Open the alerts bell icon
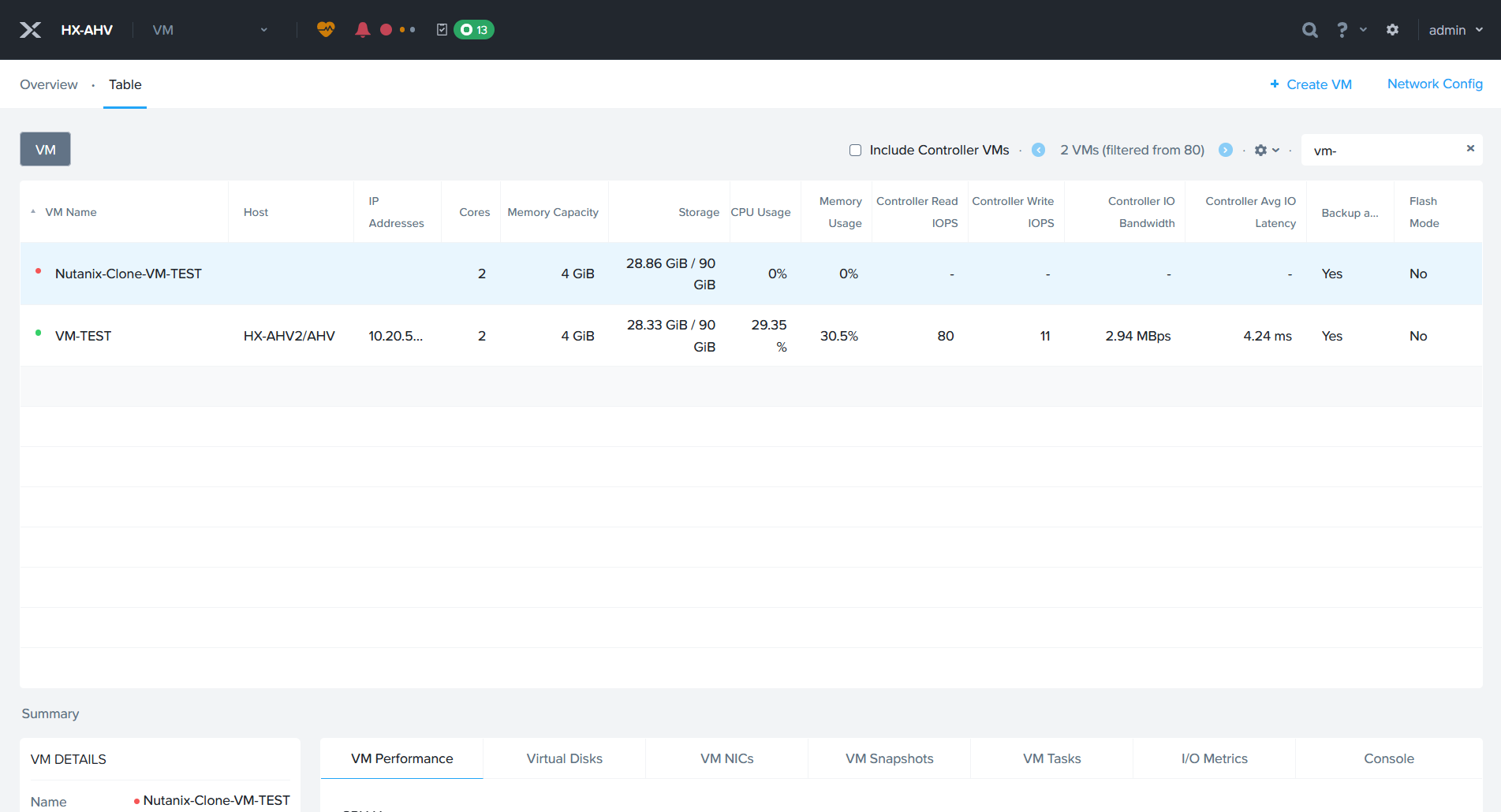This screenshot has height=812, width=1501. tap(362, 30)
